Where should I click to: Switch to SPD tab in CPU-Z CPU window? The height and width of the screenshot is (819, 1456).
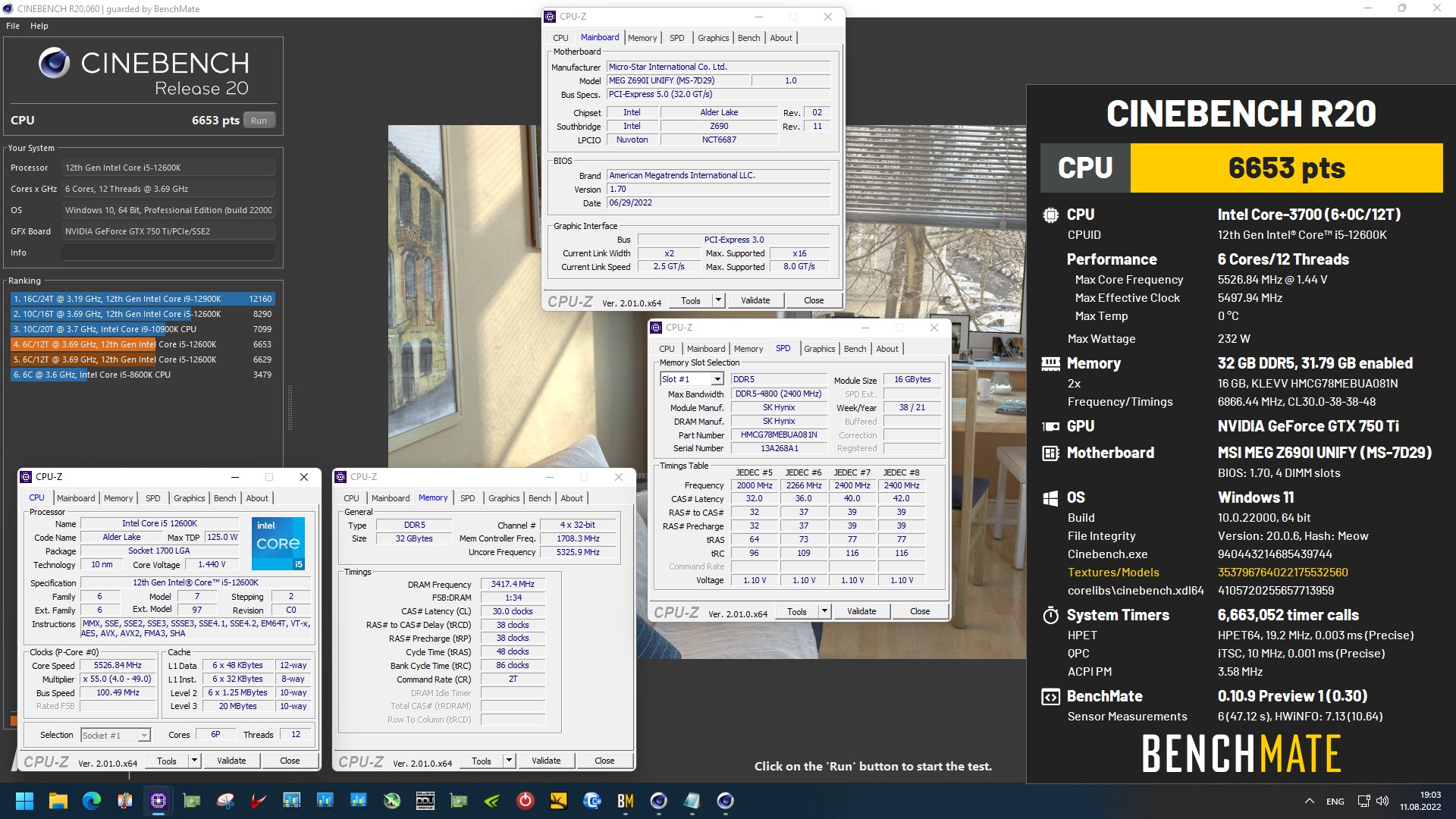(153, 498)
